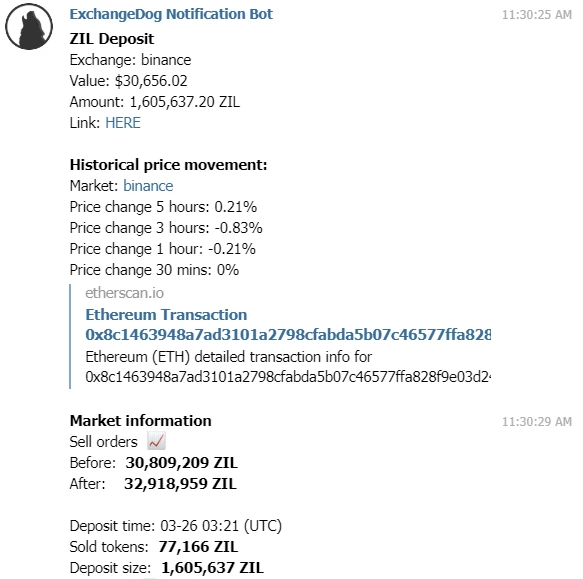This screenshot has height=579, width=583.
Task: Click the 11:30:29 AM message timestamp
Action: [x=537, y=421]
